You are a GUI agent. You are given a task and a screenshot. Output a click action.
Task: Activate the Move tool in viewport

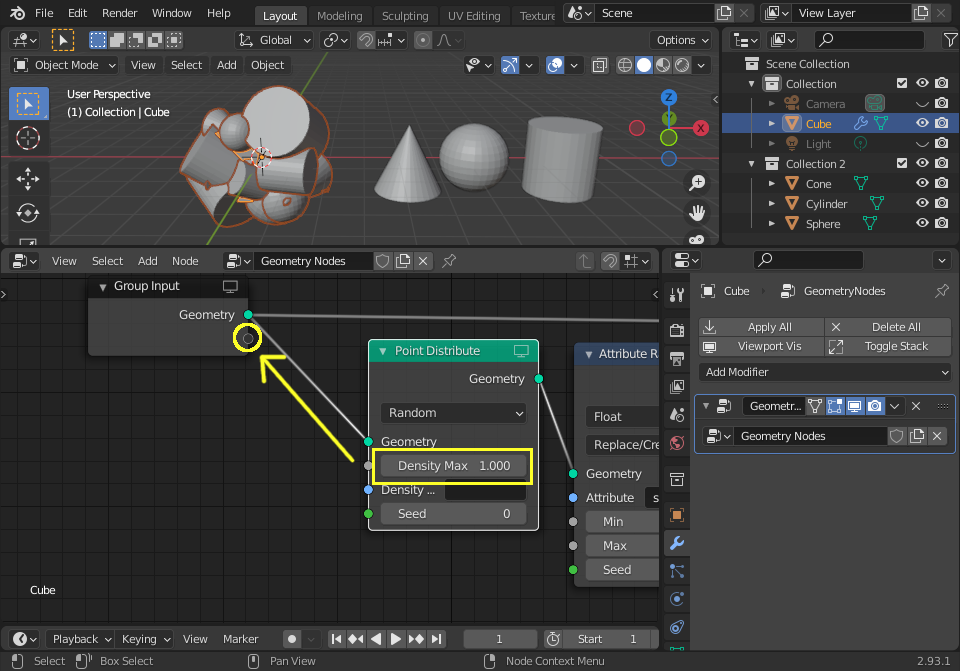click(28, 179)
